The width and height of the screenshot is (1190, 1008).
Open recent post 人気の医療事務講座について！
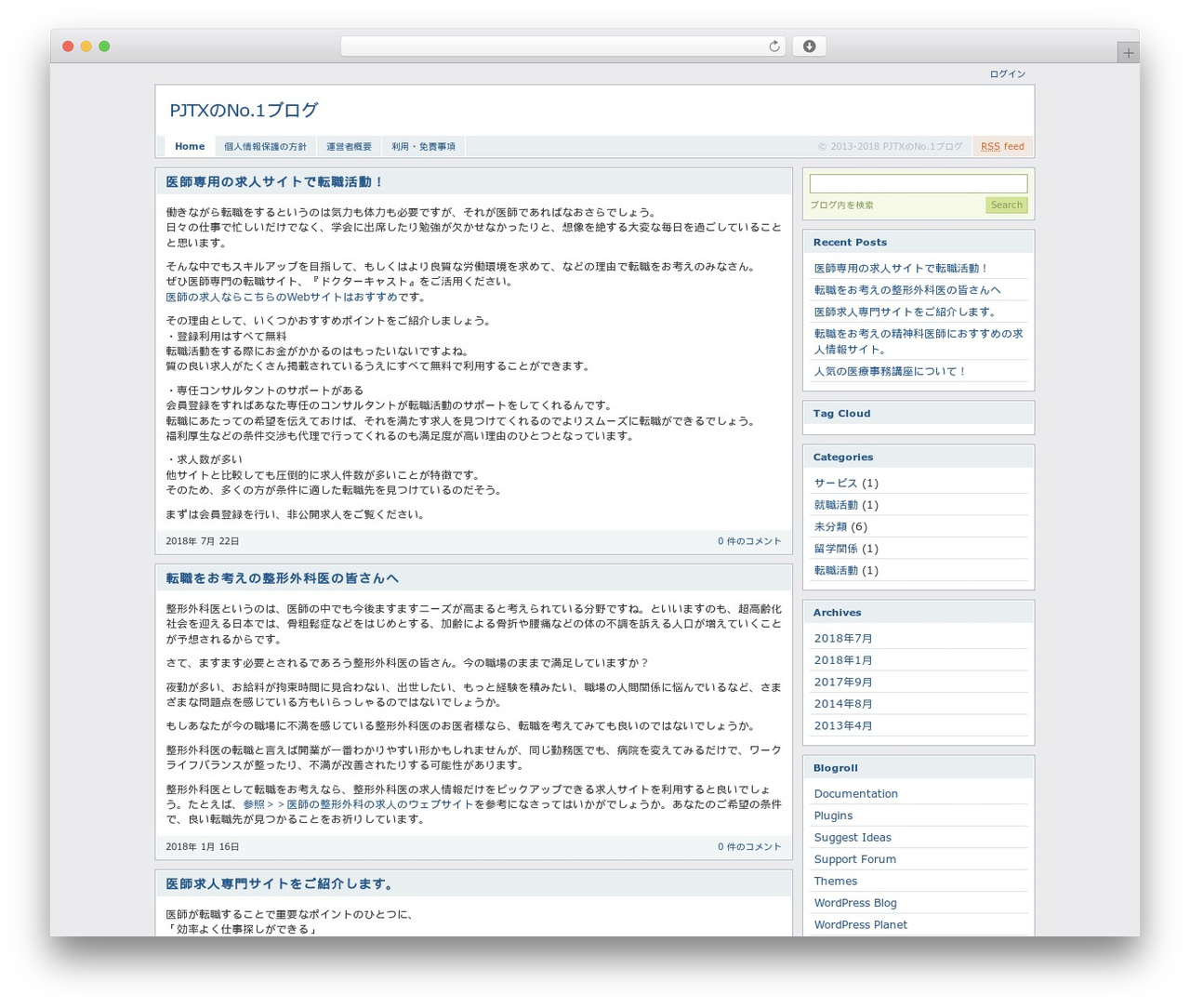point(891,372)
